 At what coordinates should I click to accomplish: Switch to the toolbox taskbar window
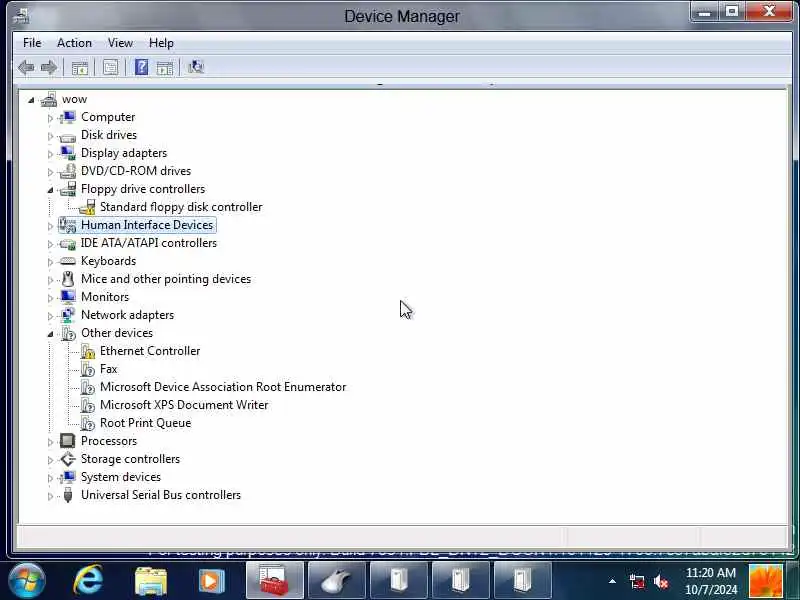click(274, 581)
